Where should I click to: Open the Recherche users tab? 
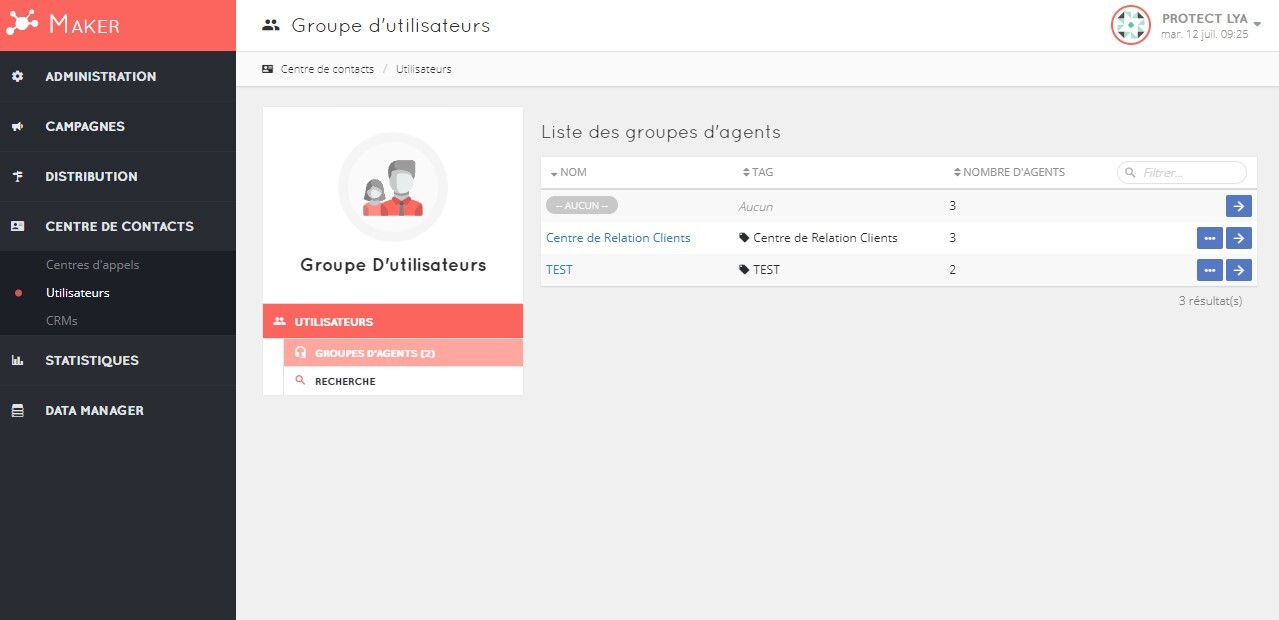[x=345, y=381]
